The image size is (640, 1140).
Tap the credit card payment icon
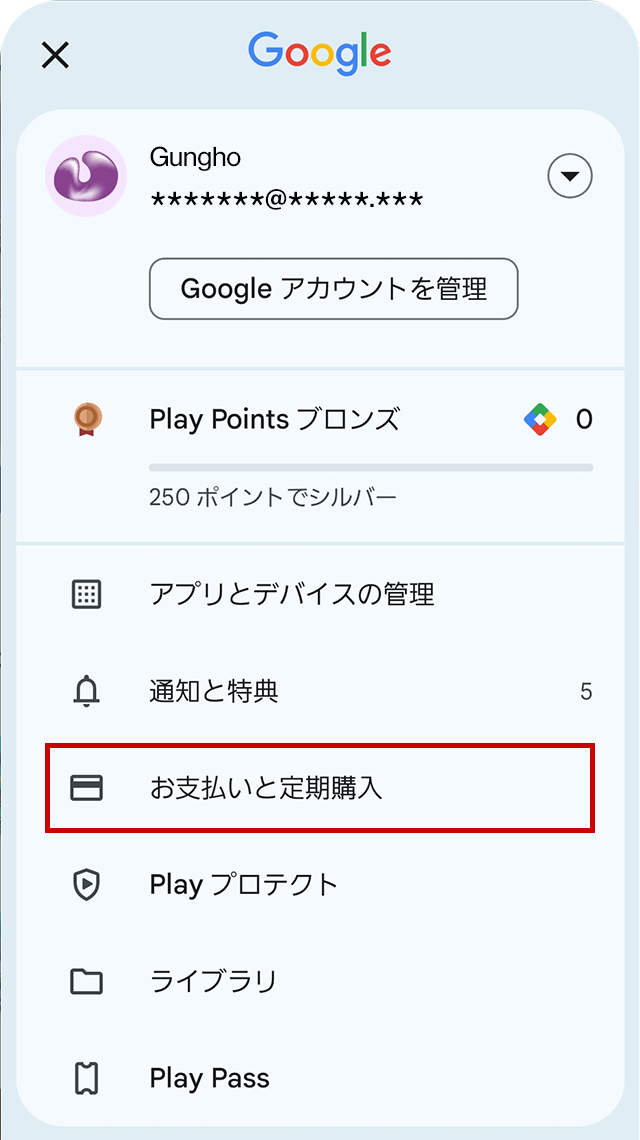tap(87, 788)
